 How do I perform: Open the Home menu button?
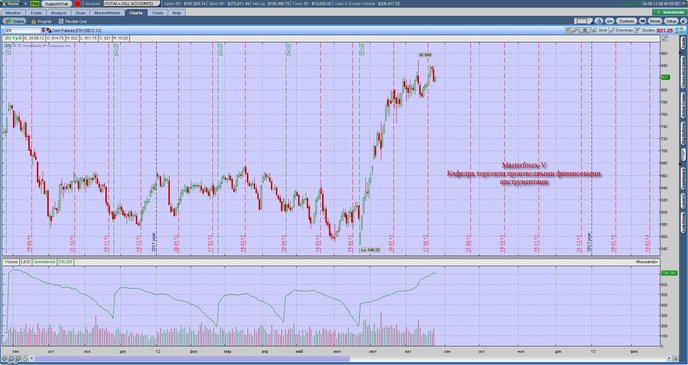pyautogui.click(x=10, y=4)
